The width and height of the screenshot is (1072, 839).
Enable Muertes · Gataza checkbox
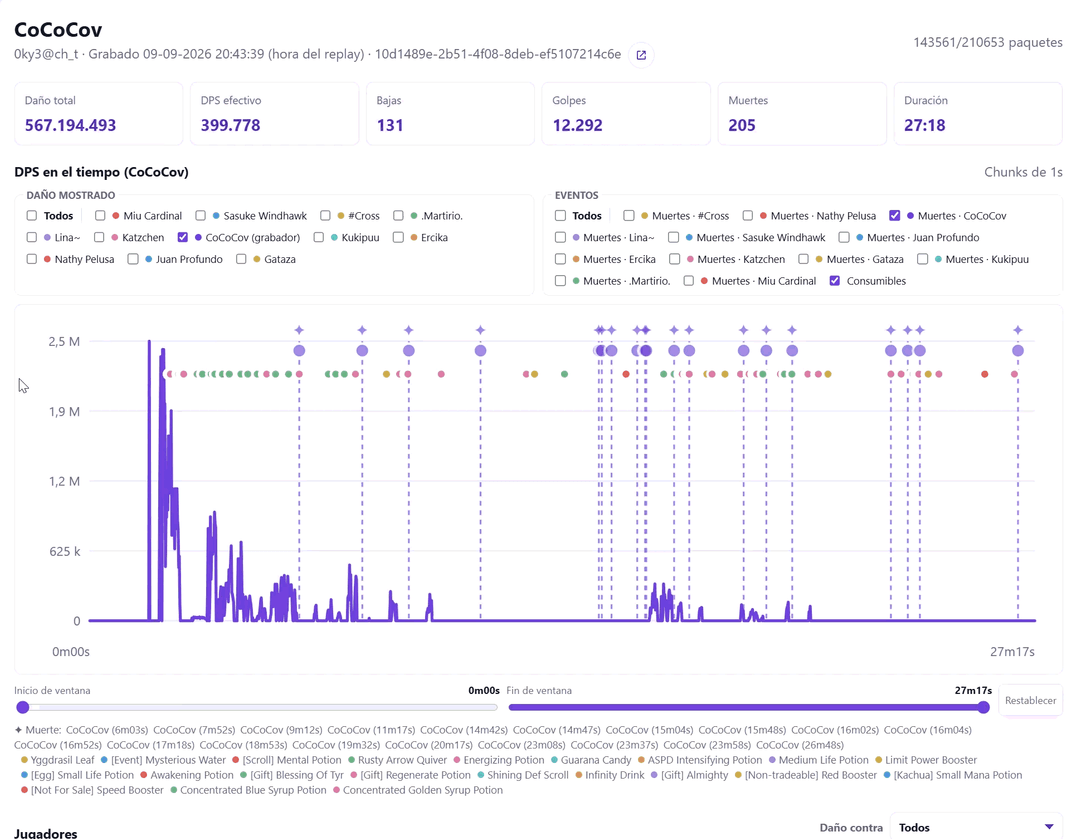click(804, 259)
